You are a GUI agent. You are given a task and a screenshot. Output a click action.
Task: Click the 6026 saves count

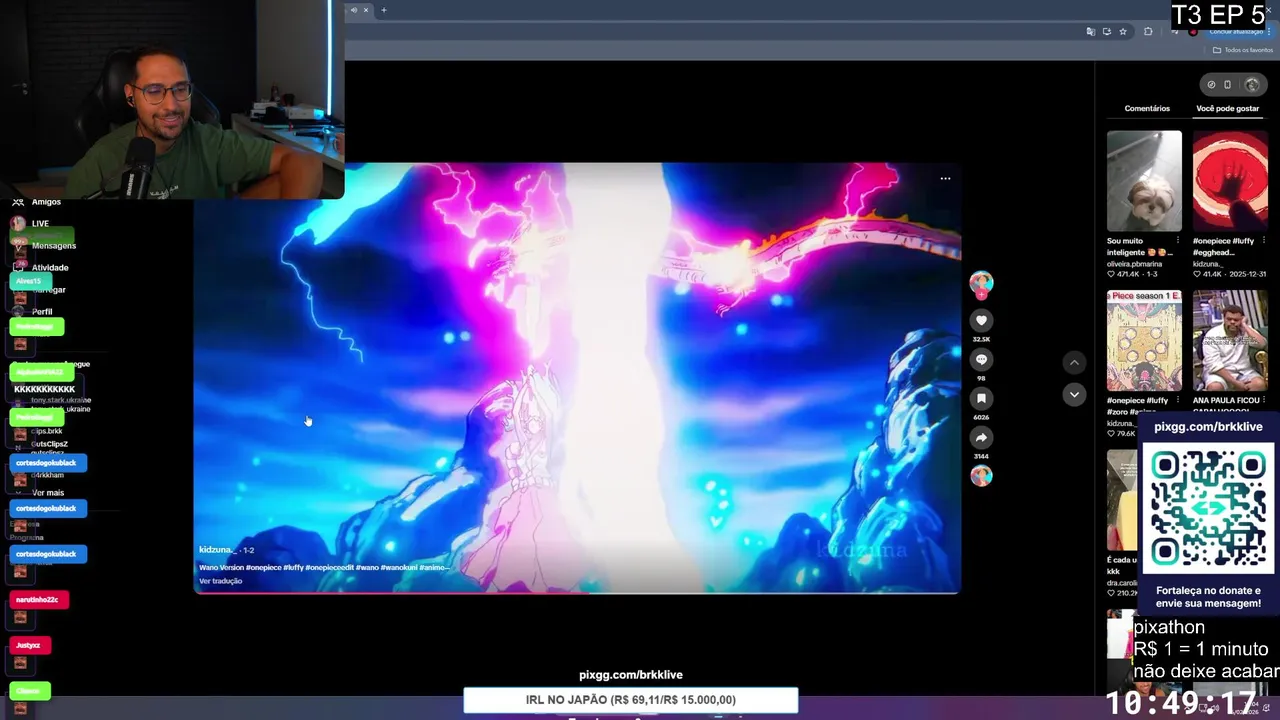[x=981, y=417]
